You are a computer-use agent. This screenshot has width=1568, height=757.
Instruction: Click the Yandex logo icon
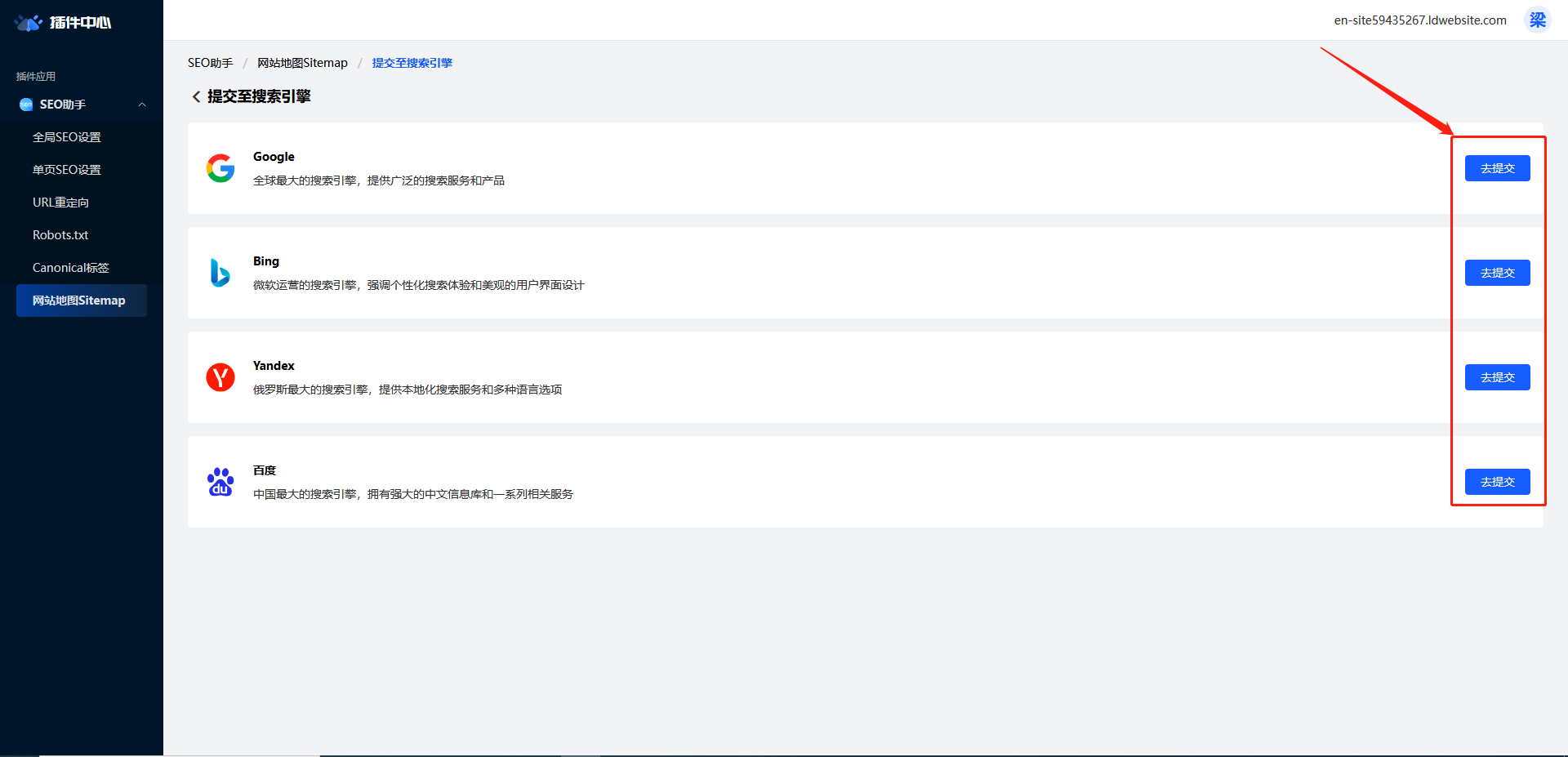point(220,377)
